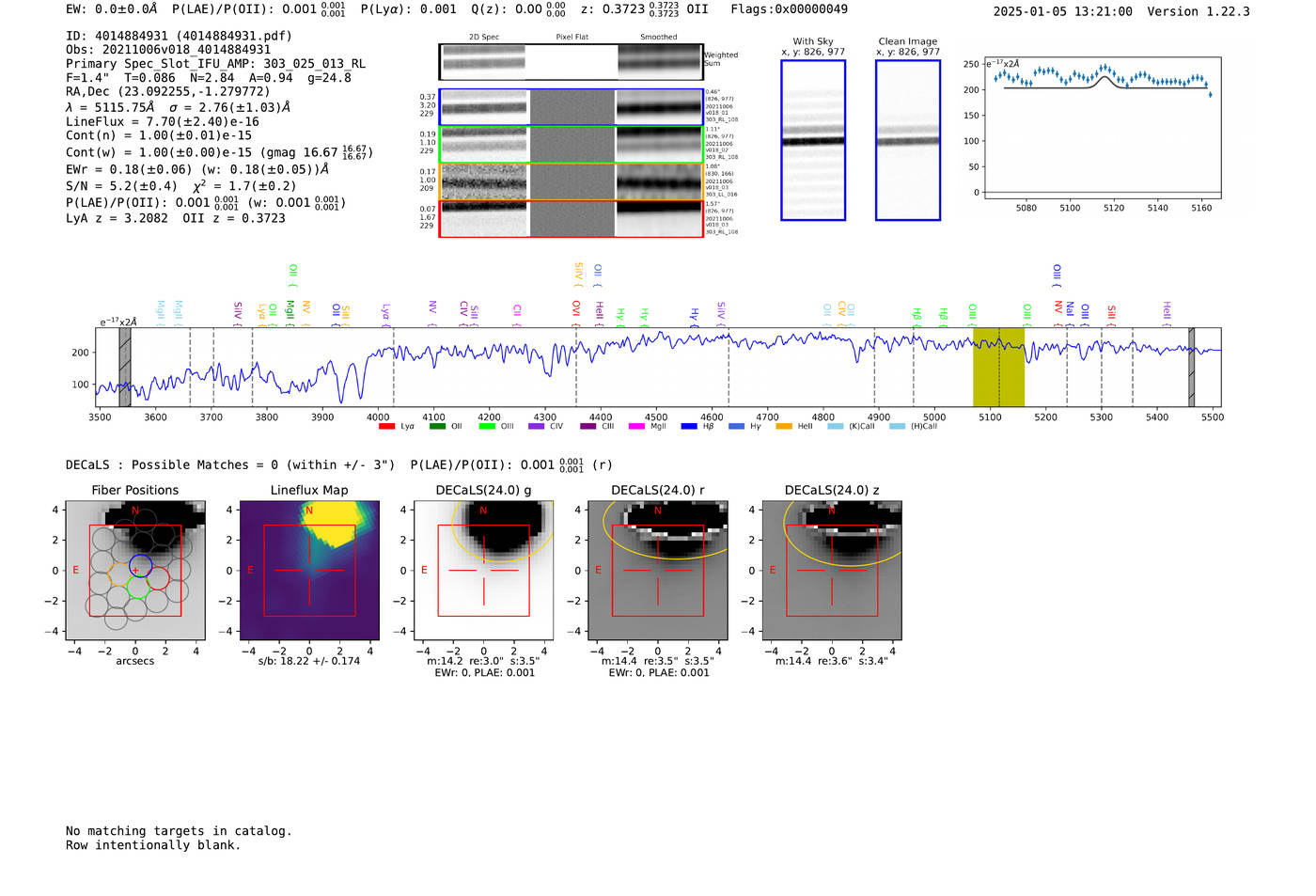Click the 'Pixel Flat' column header
1316x896 pixels.
coord(572,38)
